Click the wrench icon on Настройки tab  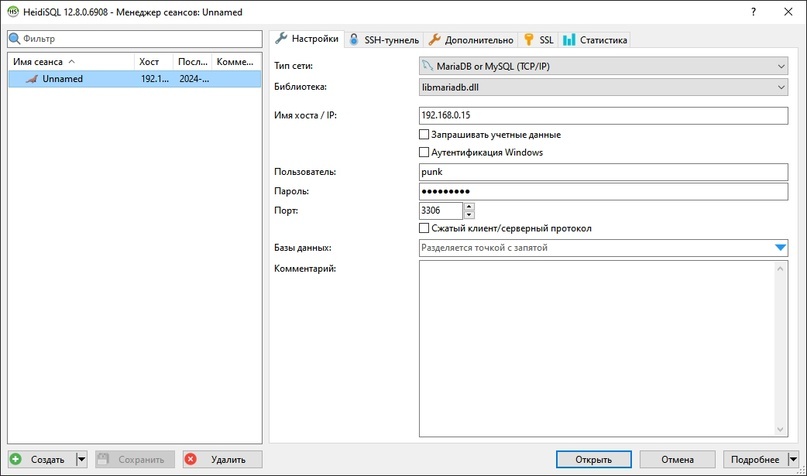pos(280,38)
